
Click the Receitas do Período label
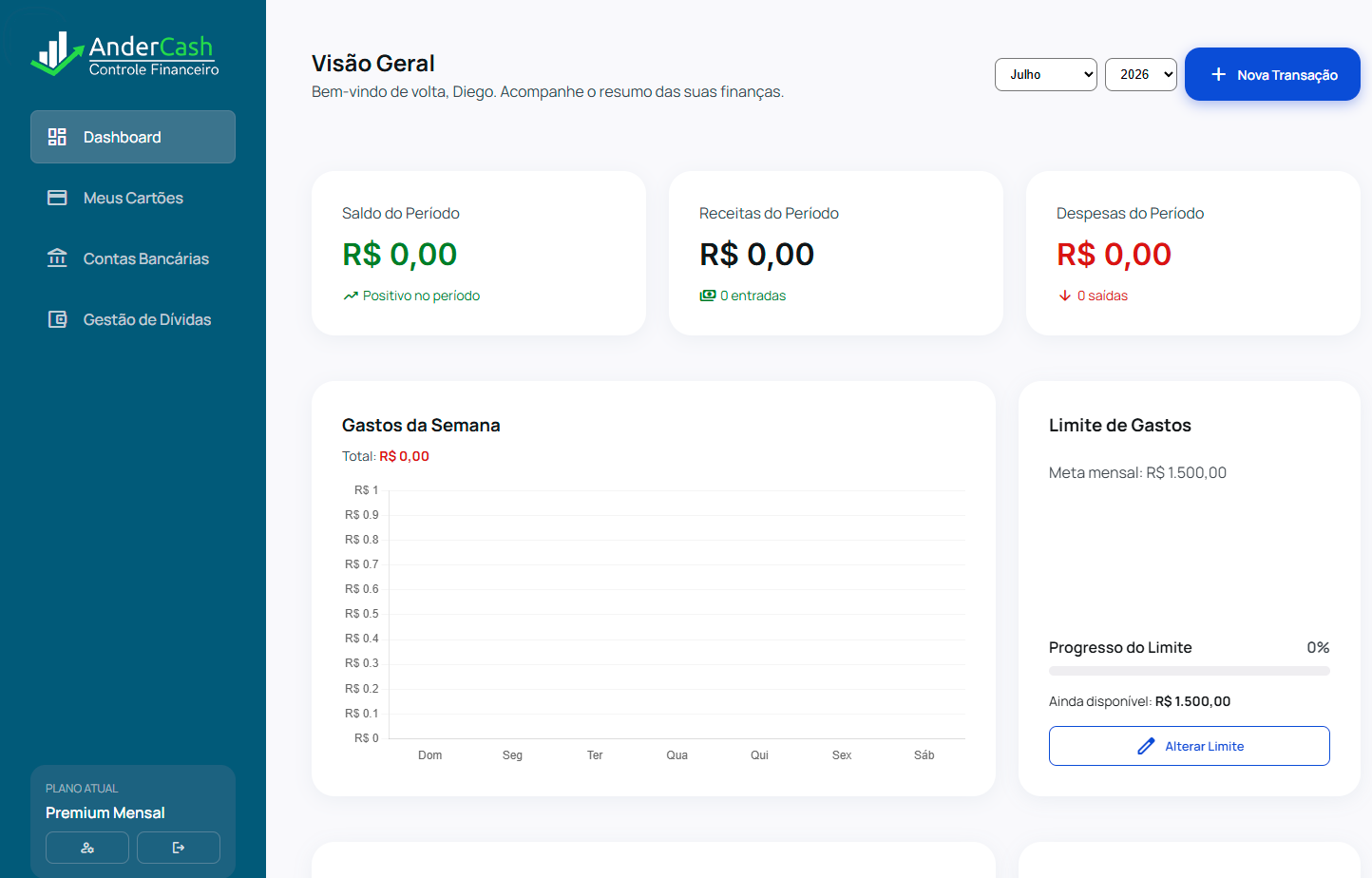pyautogui.click(x=769, y=214)
